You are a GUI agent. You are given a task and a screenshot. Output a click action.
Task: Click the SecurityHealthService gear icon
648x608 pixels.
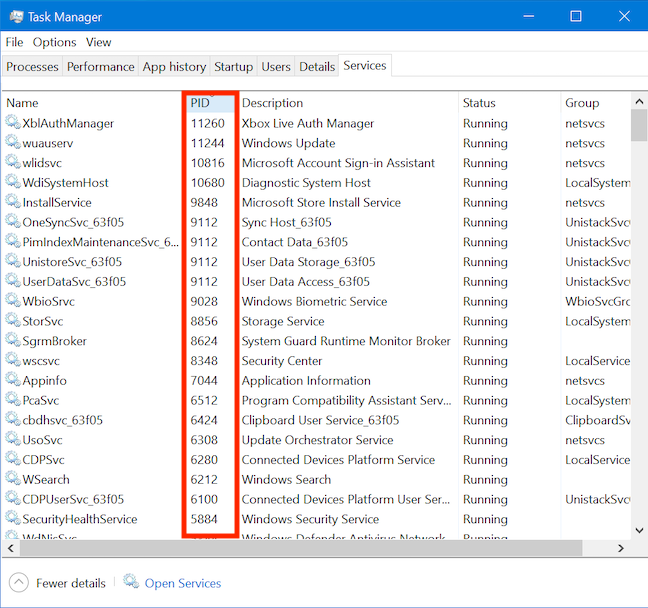(13, 518)
